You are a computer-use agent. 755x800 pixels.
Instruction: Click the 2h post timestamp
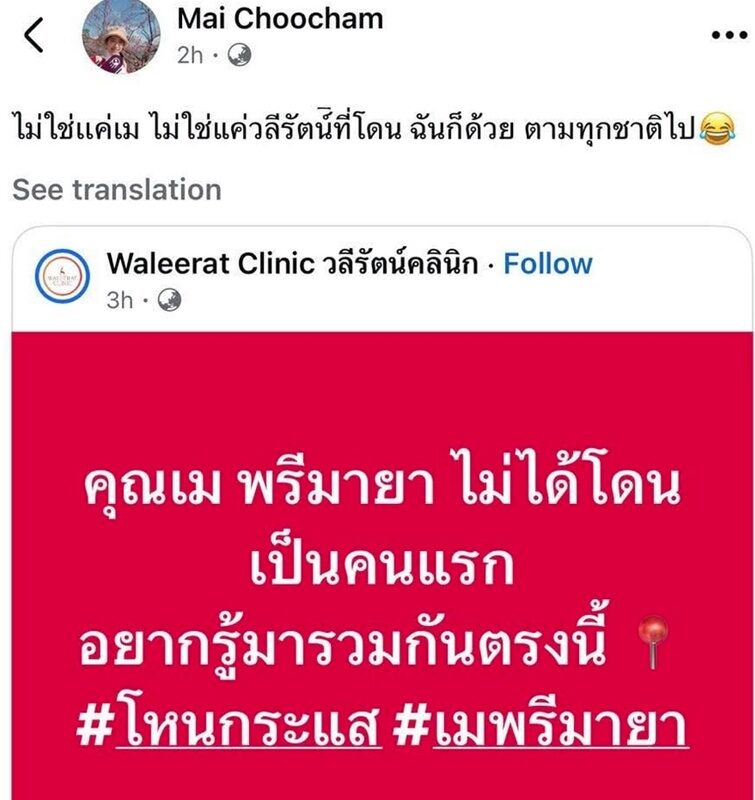pyautogui.click(x=190, y=55)
